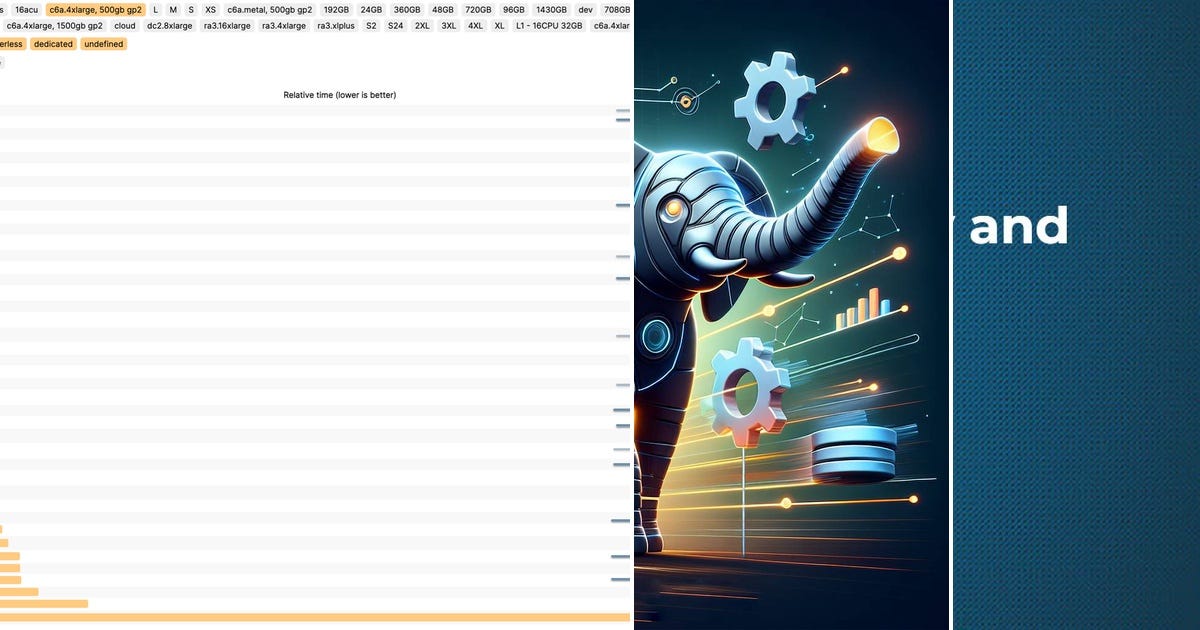Deselect the highlighted "dedicated" filter
The image size is (1200, 630).
click(x=52, y=44)
